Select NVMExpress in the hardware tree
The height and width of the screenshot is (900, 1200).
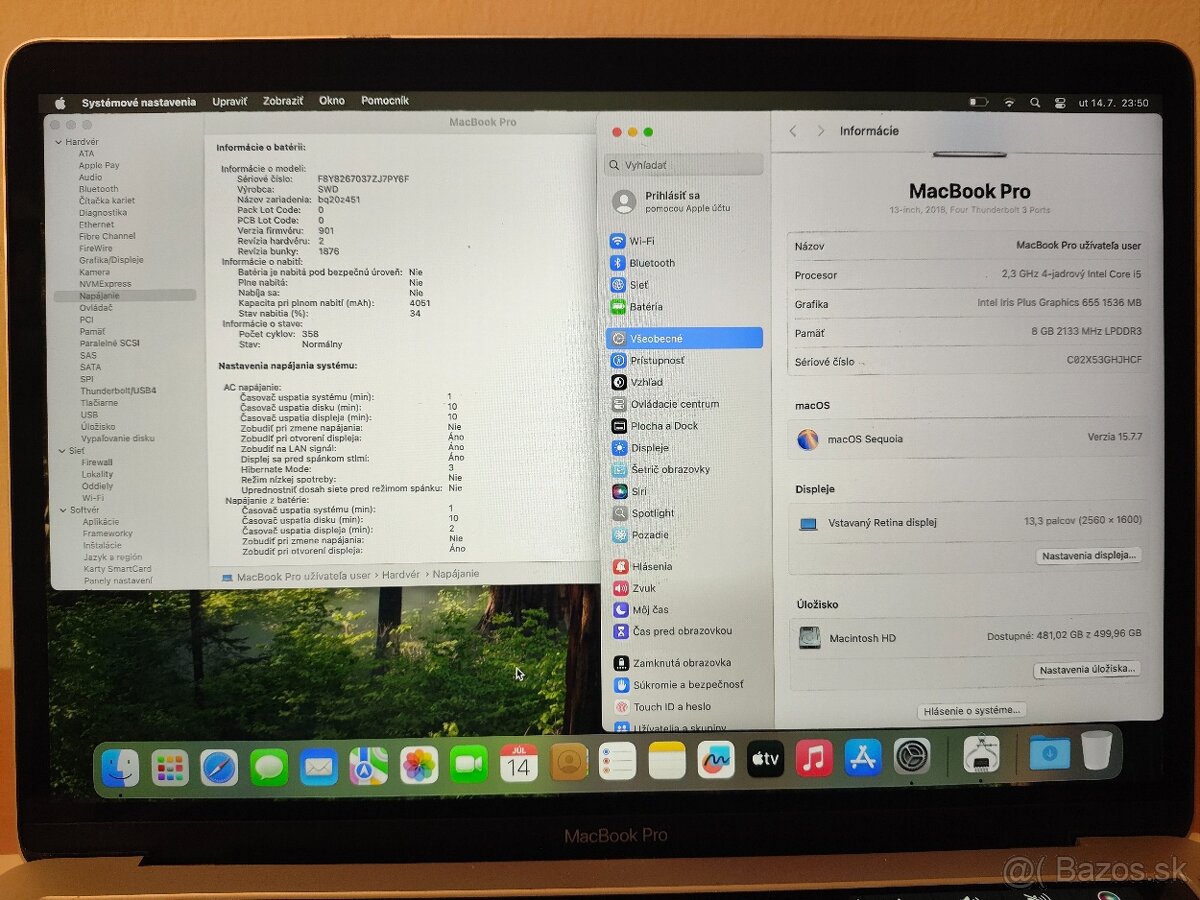[105, 284]
